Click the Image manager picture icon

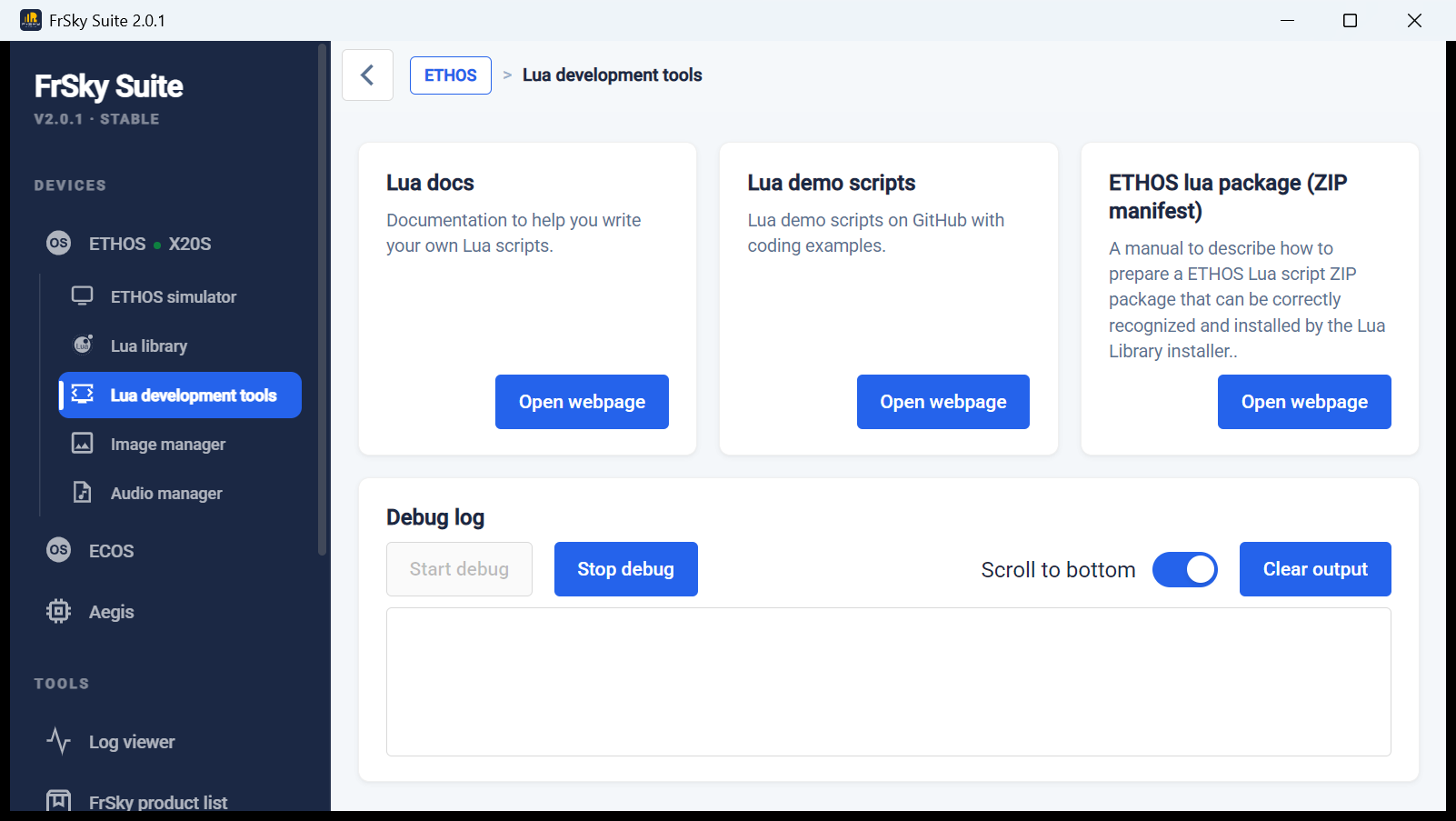[83, 444]
